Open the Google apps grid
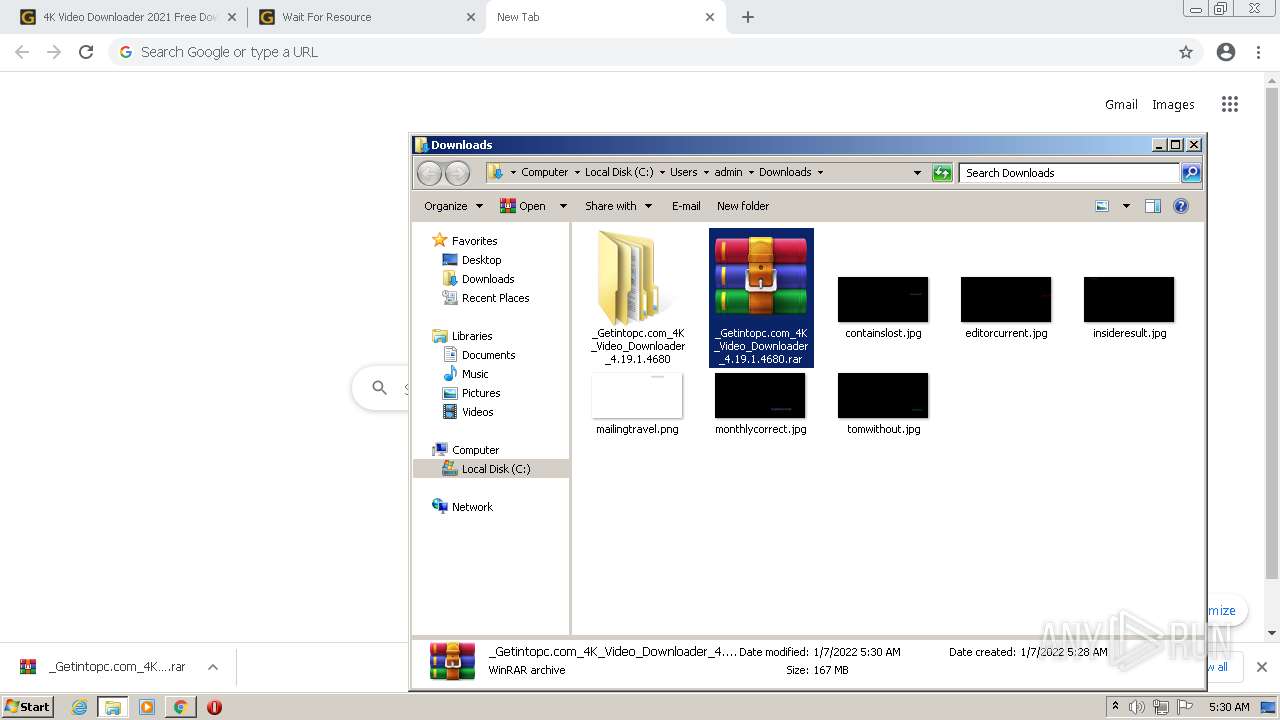Screen dimensions: 1280x720 click(1230, 104)
